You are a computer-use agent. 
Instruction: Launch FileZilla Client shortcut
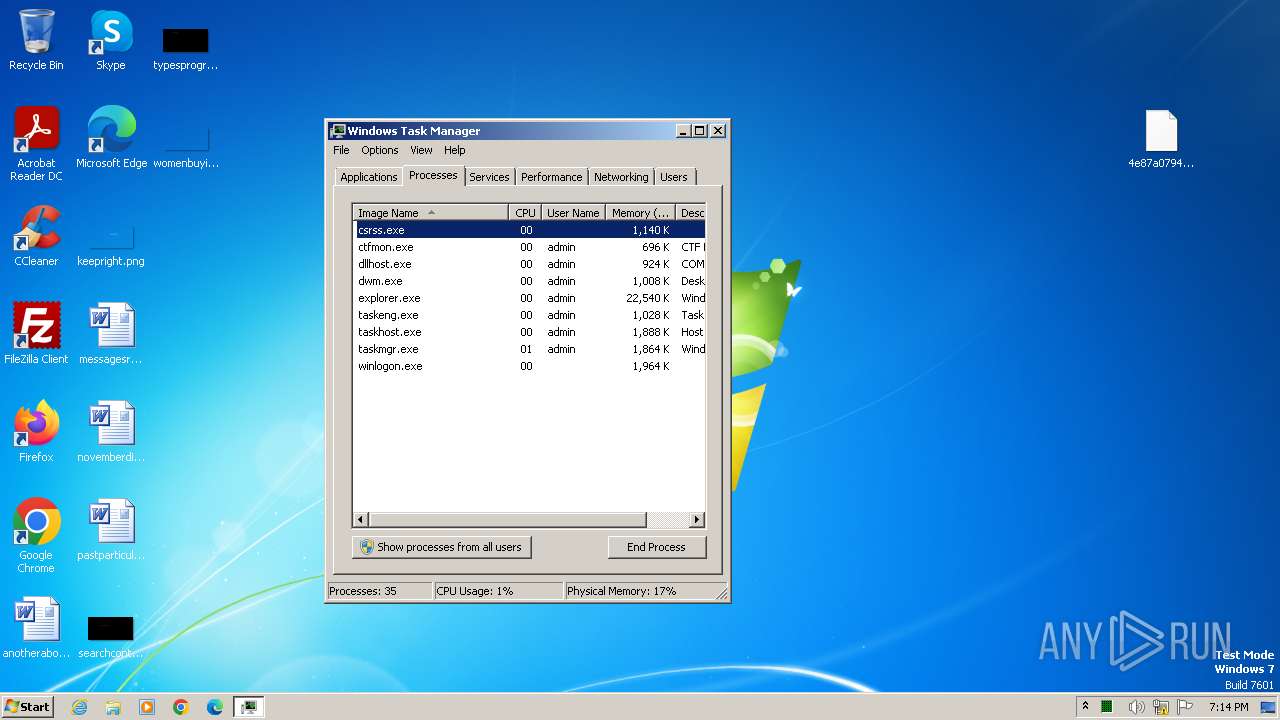coord(36,334)
